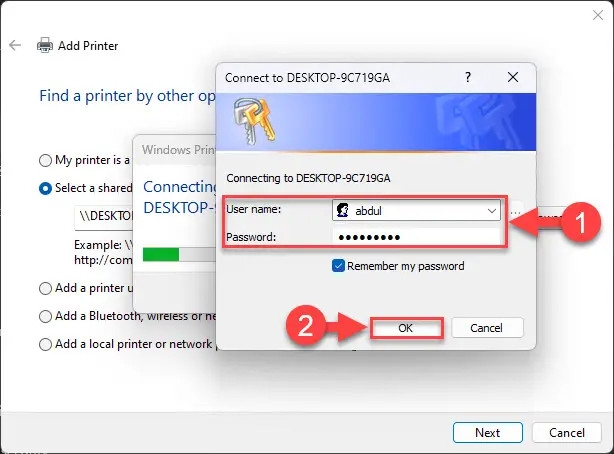This screenshot has height=454, width=614.
Task: Click the 'User name:' label
Action: tap(253, 209)
